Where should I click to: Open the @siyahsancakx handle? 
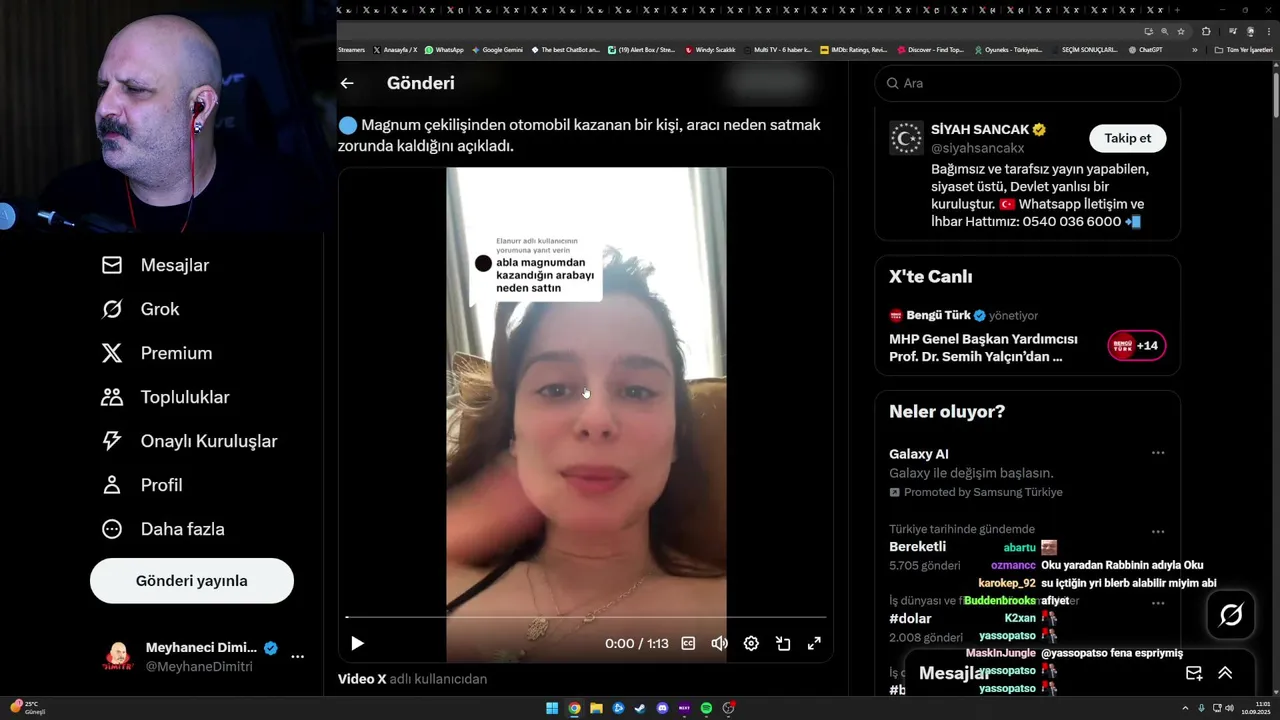979,148
